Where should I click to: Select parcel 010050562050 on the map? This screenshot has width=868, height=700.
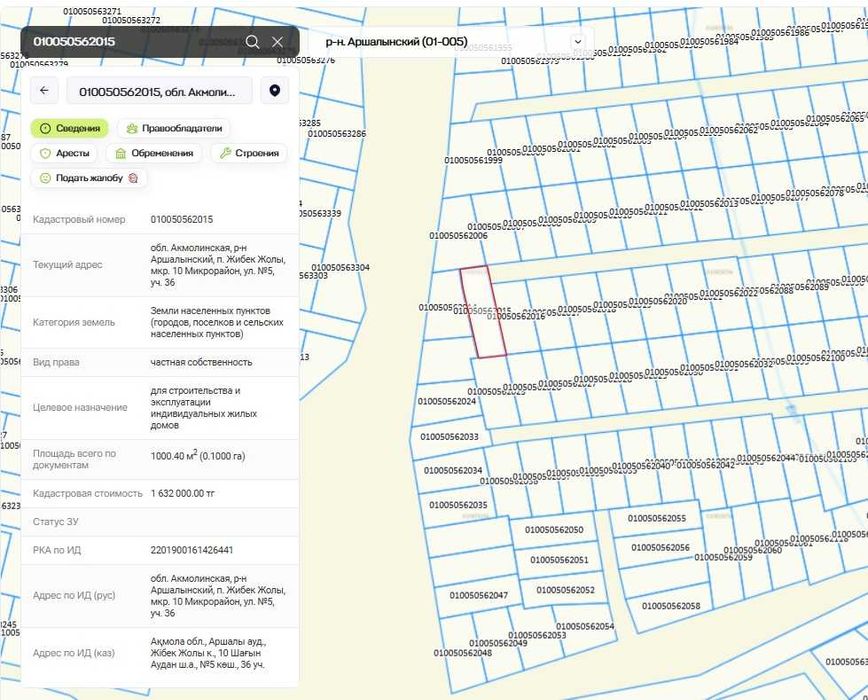(x=554, y=530)
